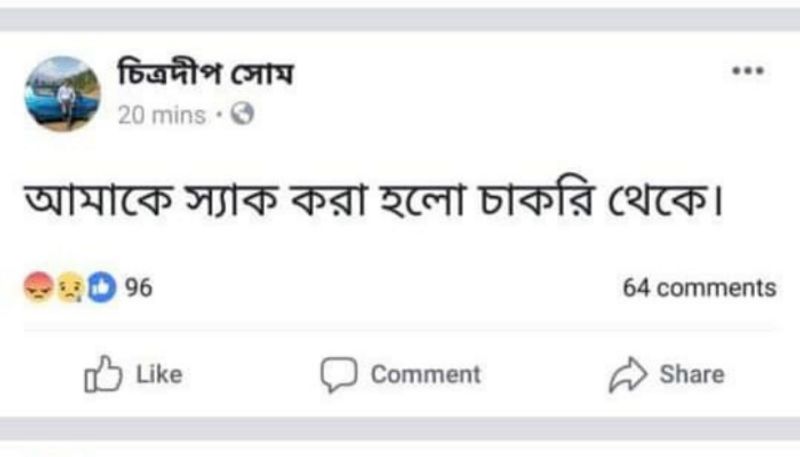The image size is (800, 457).
Task: Click the angry reaction emoji
Action: [38, 288]
